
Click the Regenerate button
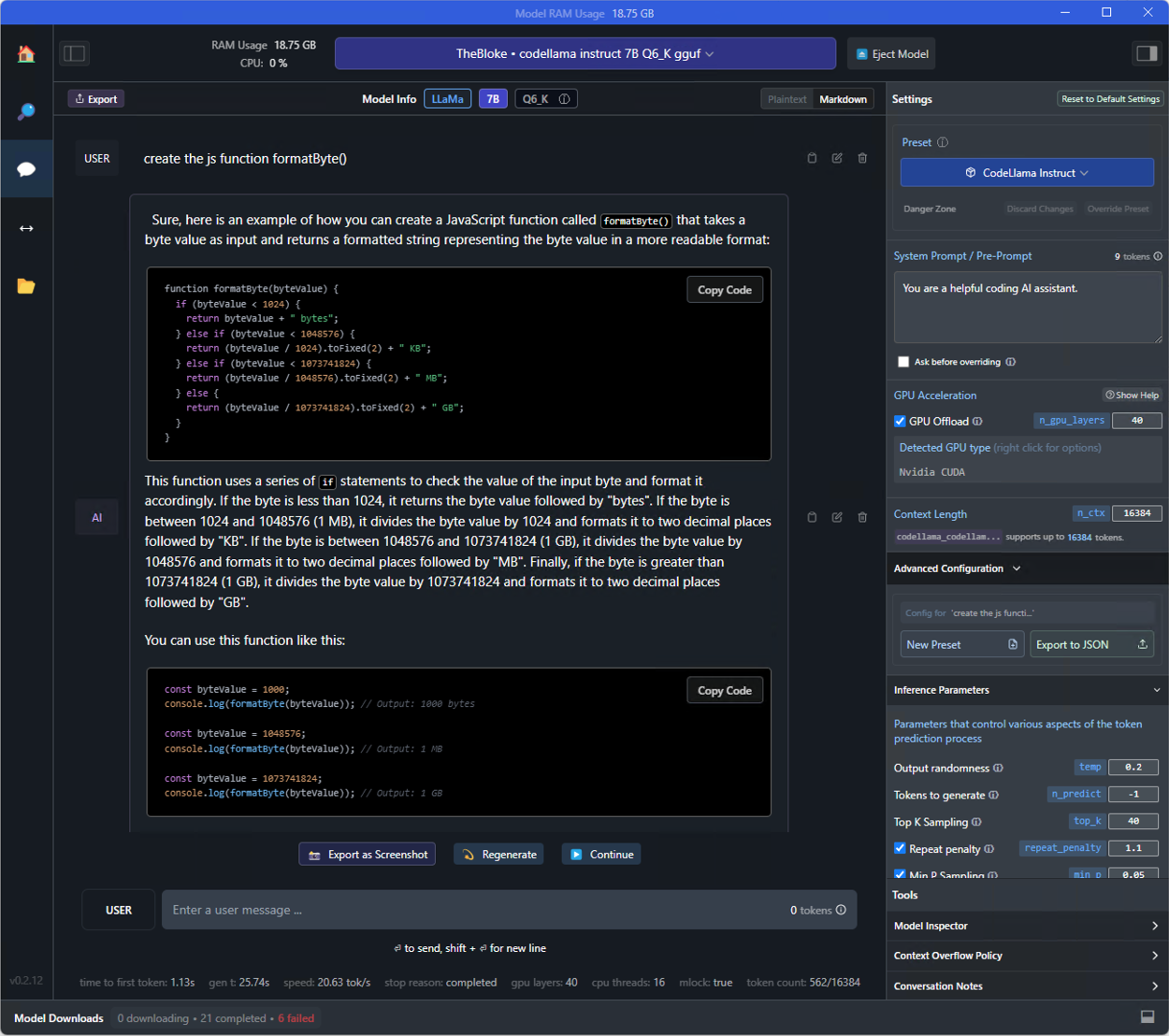click(x=498, y=855)
